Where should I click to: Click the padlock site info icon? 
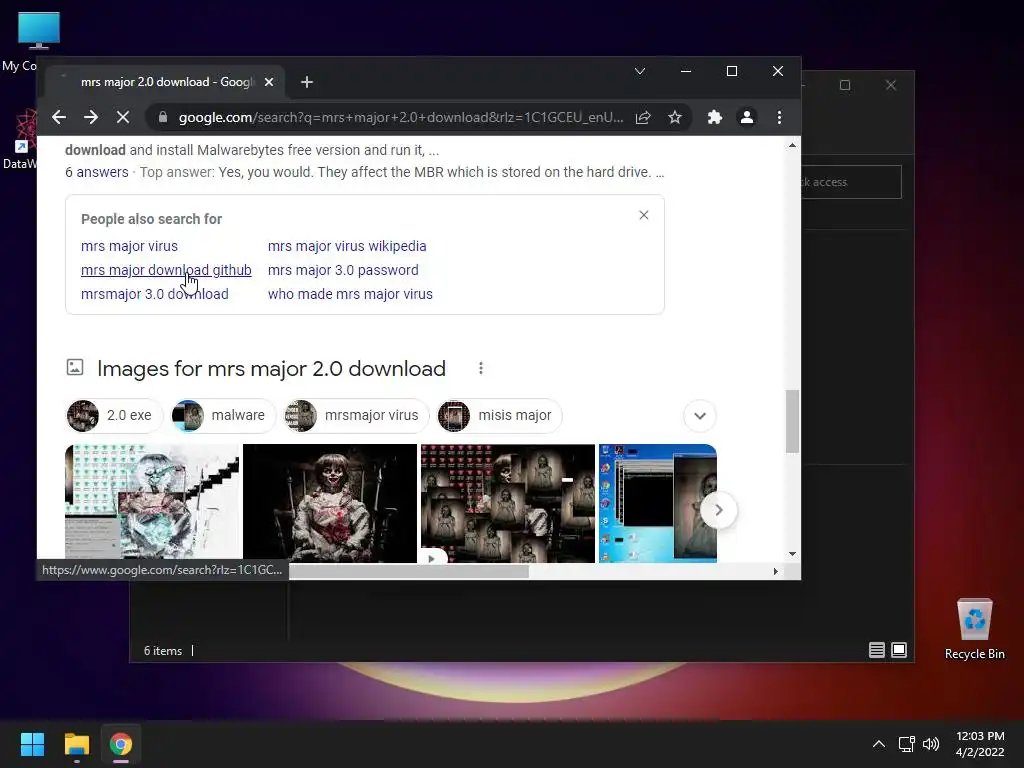coord(163,118)
